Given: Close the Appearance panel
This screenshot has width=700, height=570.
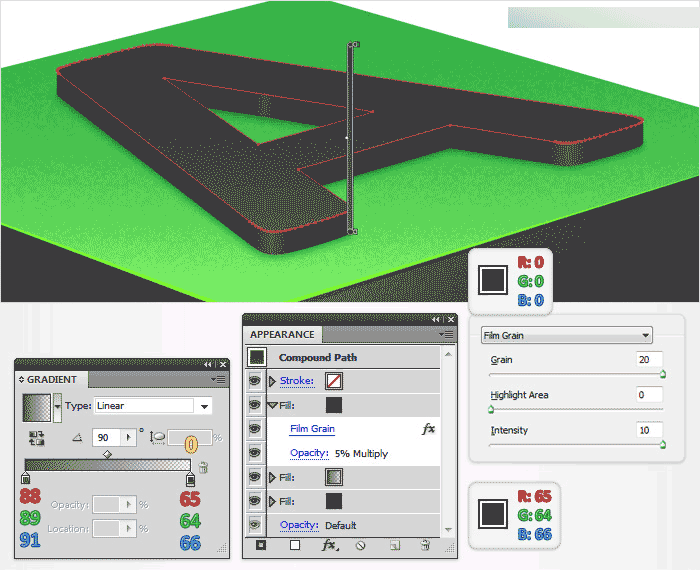Looking at the screenshot, I should point(451,319).
